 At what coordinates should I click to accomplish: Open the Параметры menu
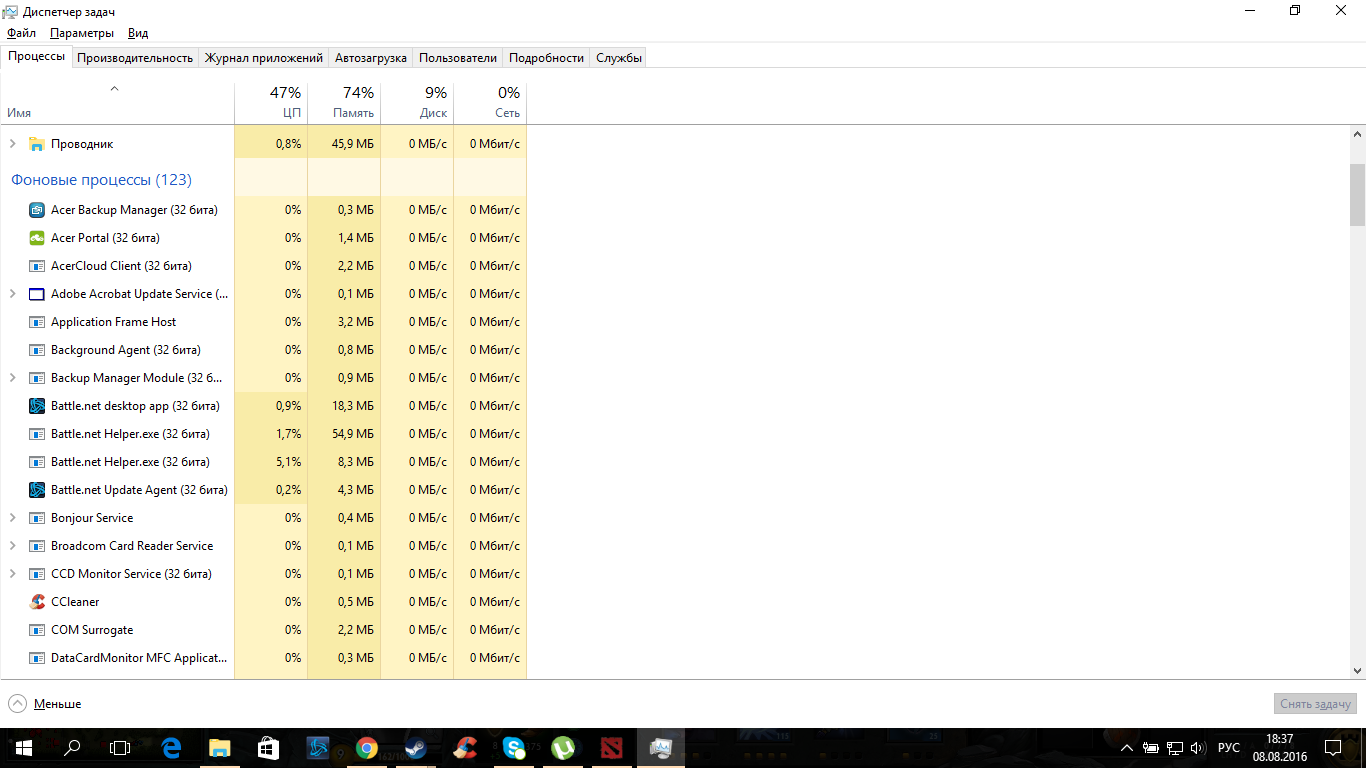(x=83, y=33)
